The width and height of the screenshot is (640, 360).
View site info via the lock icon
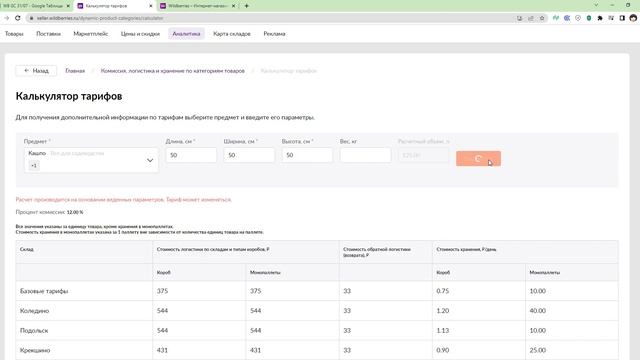tap(31, 18)
